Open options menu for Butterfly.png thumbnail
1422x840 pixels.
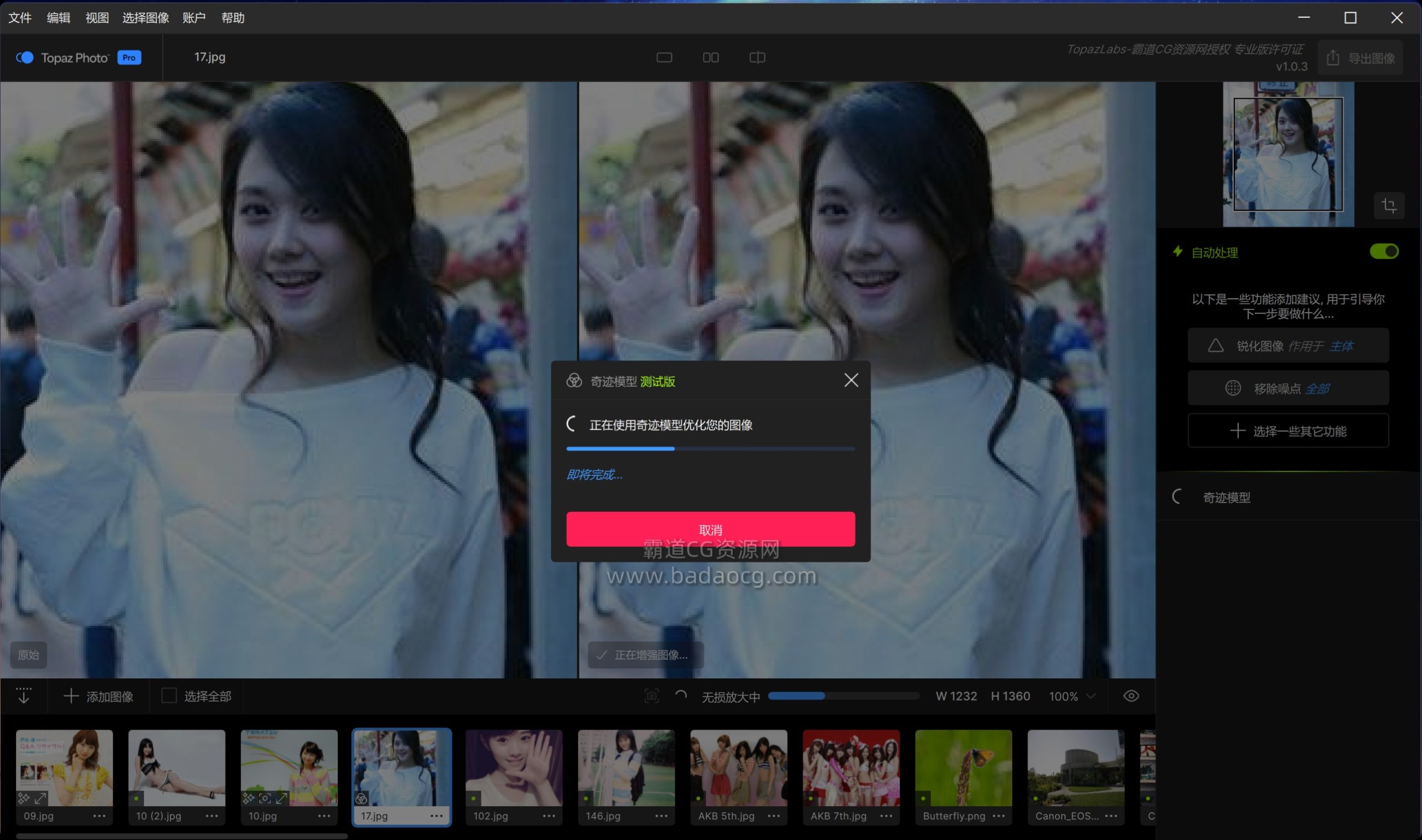coord(998,816)
